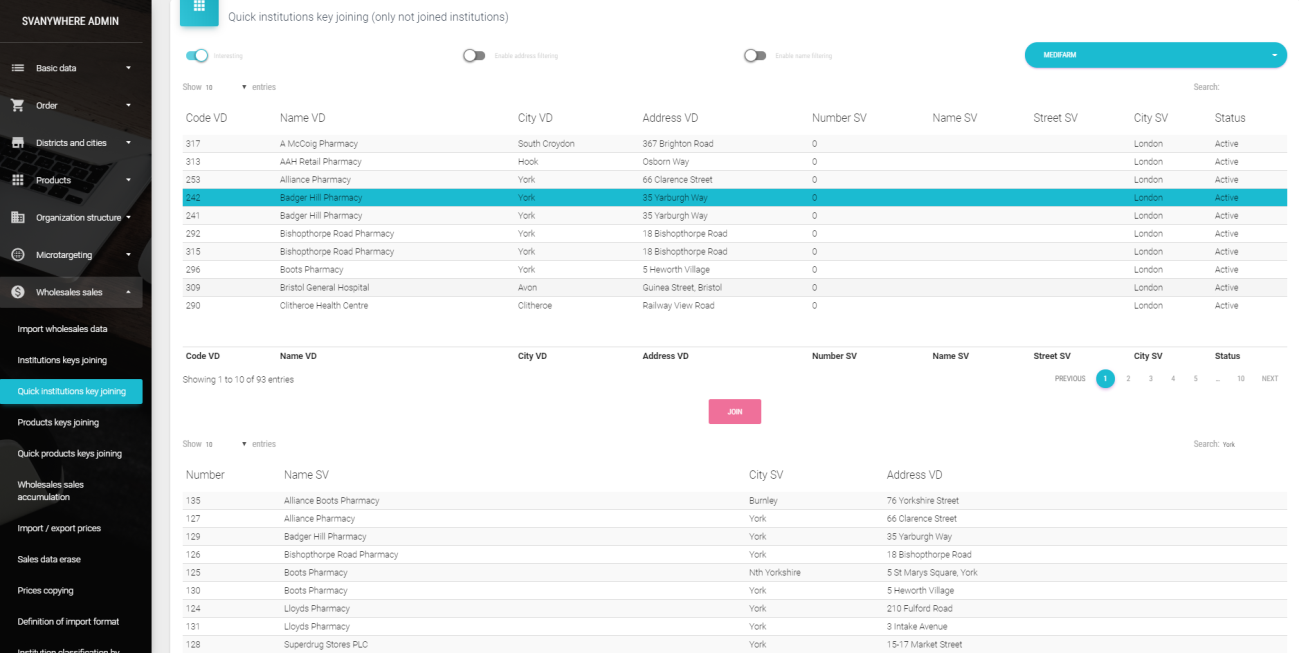Click the Organization structure building icon

tap(17, 217)
